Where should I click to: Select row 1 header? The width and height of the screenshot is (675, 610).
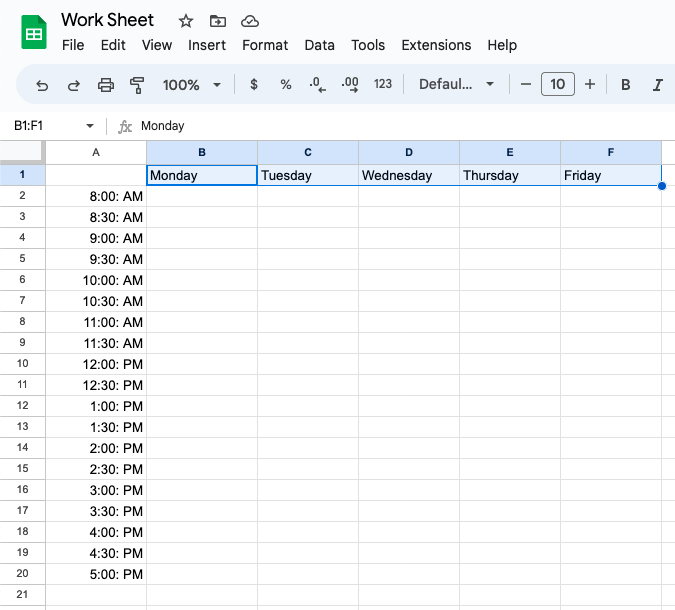(x=22, y=175)
